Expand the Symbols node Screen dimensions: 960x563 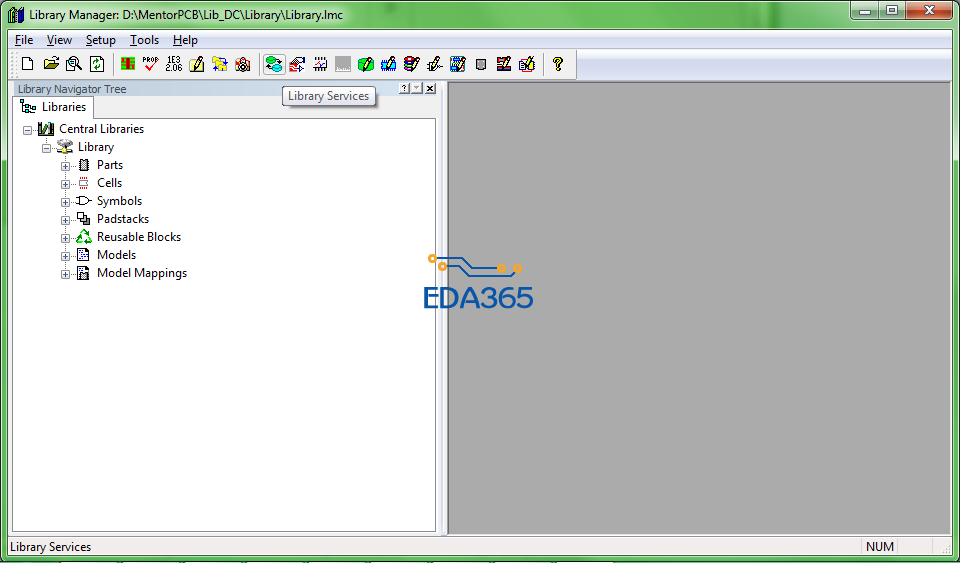66,202
